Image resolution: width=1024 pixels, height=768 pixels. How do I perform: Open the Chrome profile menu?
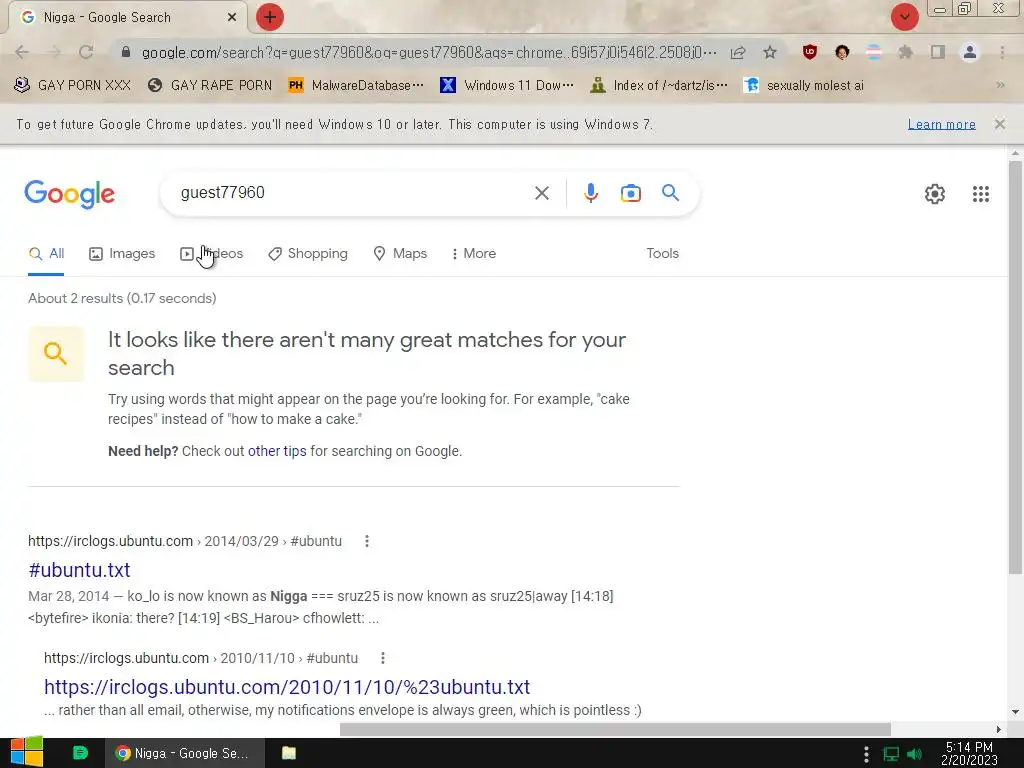(x=970, y=52)
